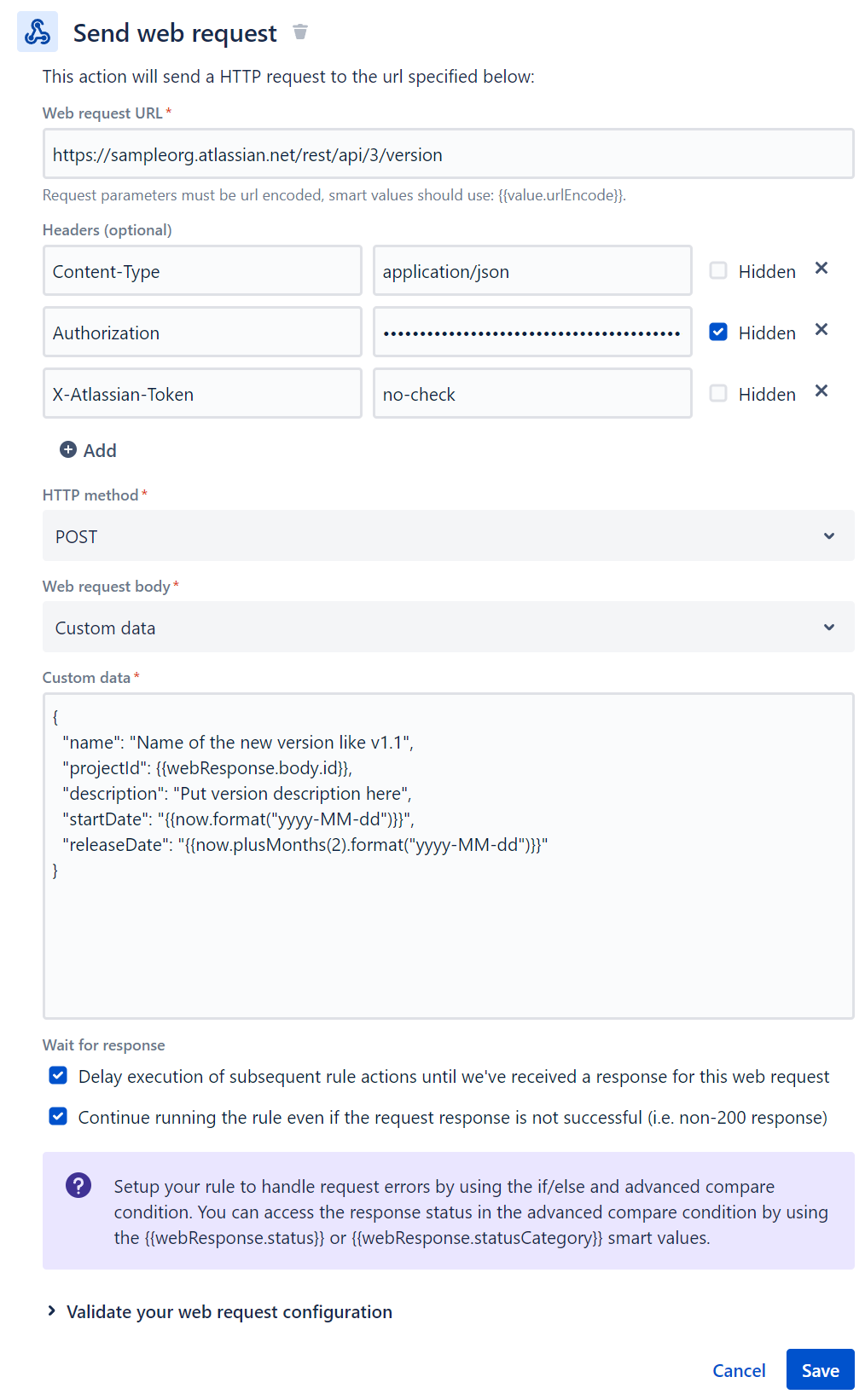Click the webhook icon beside Send web request
This screenshot has height=1400, width=865.
coord(37,32)
